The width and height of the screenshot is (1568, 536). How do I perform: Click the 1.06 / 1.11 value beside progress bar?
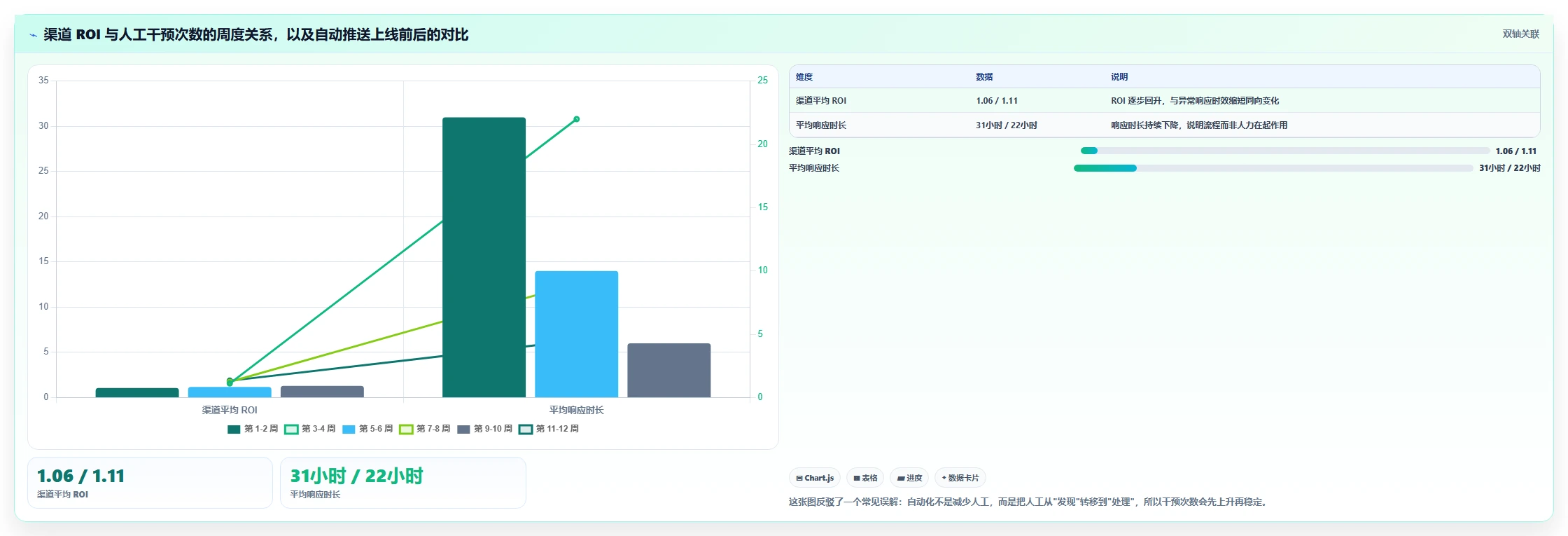tap(1516, 151)
